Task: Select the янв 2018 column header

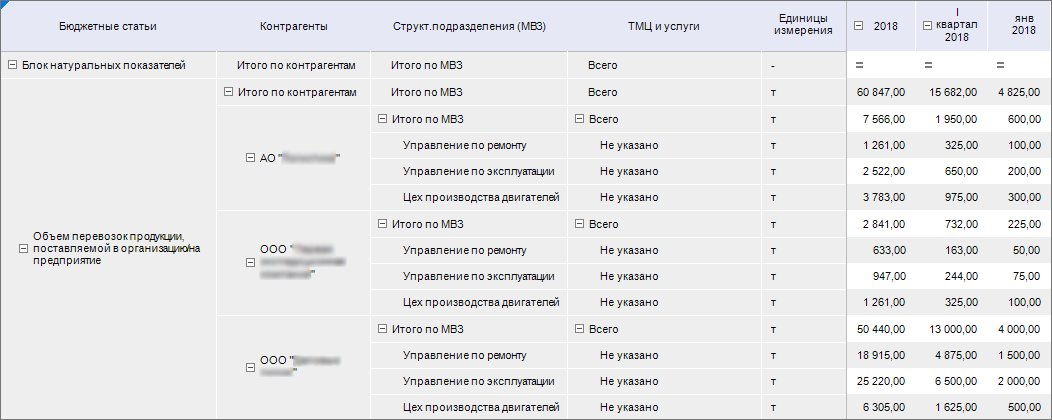Action: 1016,25
